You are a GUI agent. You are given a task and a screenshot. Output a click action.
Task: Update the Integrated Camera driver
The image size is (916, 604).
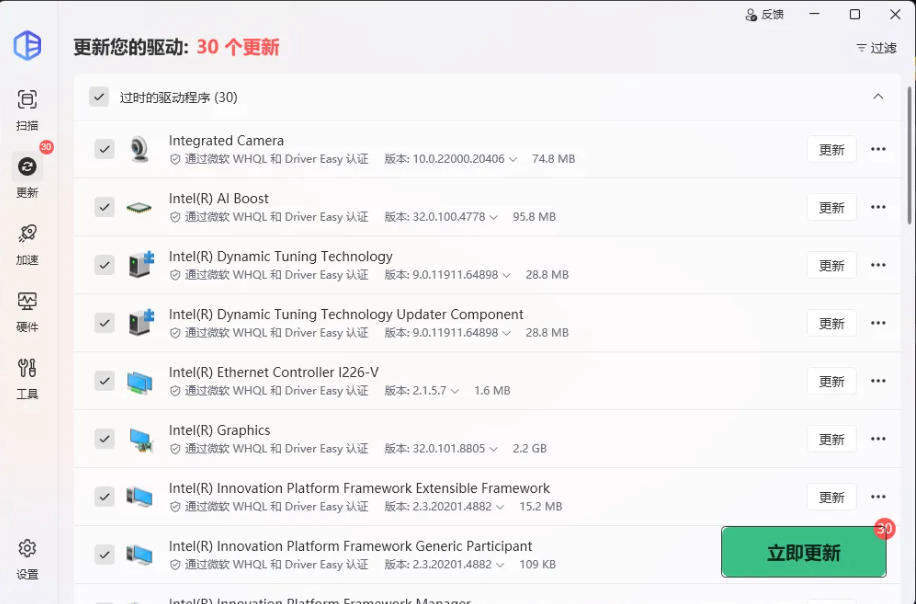pos(832,150)
